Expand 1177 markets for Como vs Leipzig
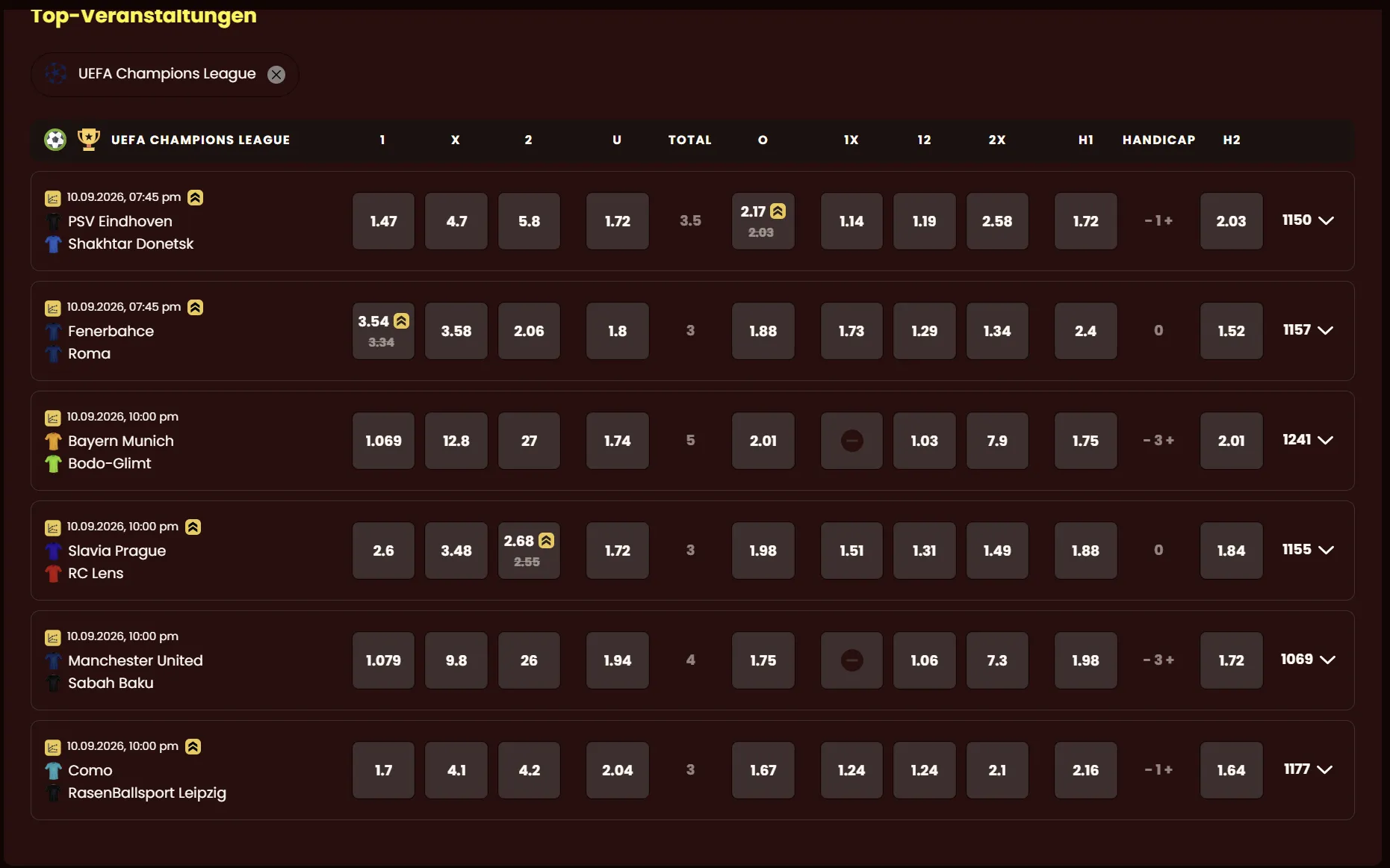Screen dimensions: 1390x868 [x=1308, y=769]
